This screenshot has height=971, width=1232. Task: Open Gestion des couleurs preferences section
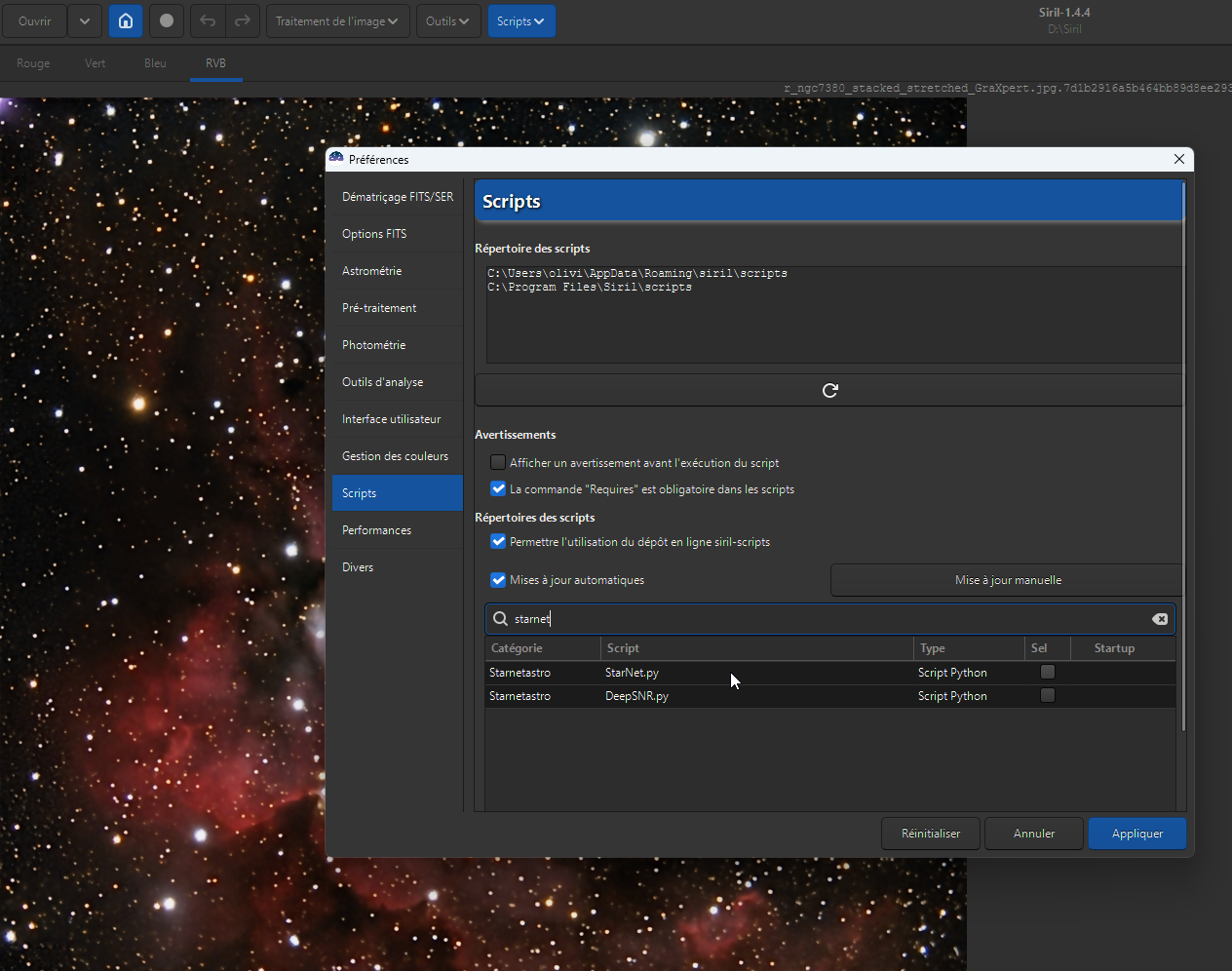pos(398,456)
